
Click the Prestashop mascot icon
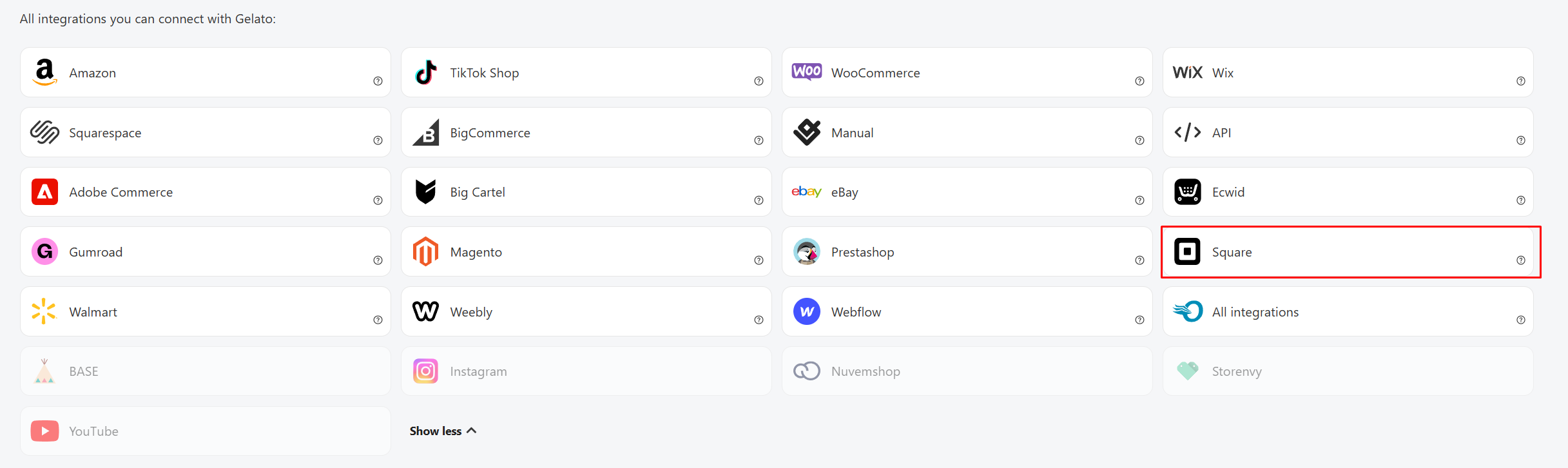coord(806,251)
